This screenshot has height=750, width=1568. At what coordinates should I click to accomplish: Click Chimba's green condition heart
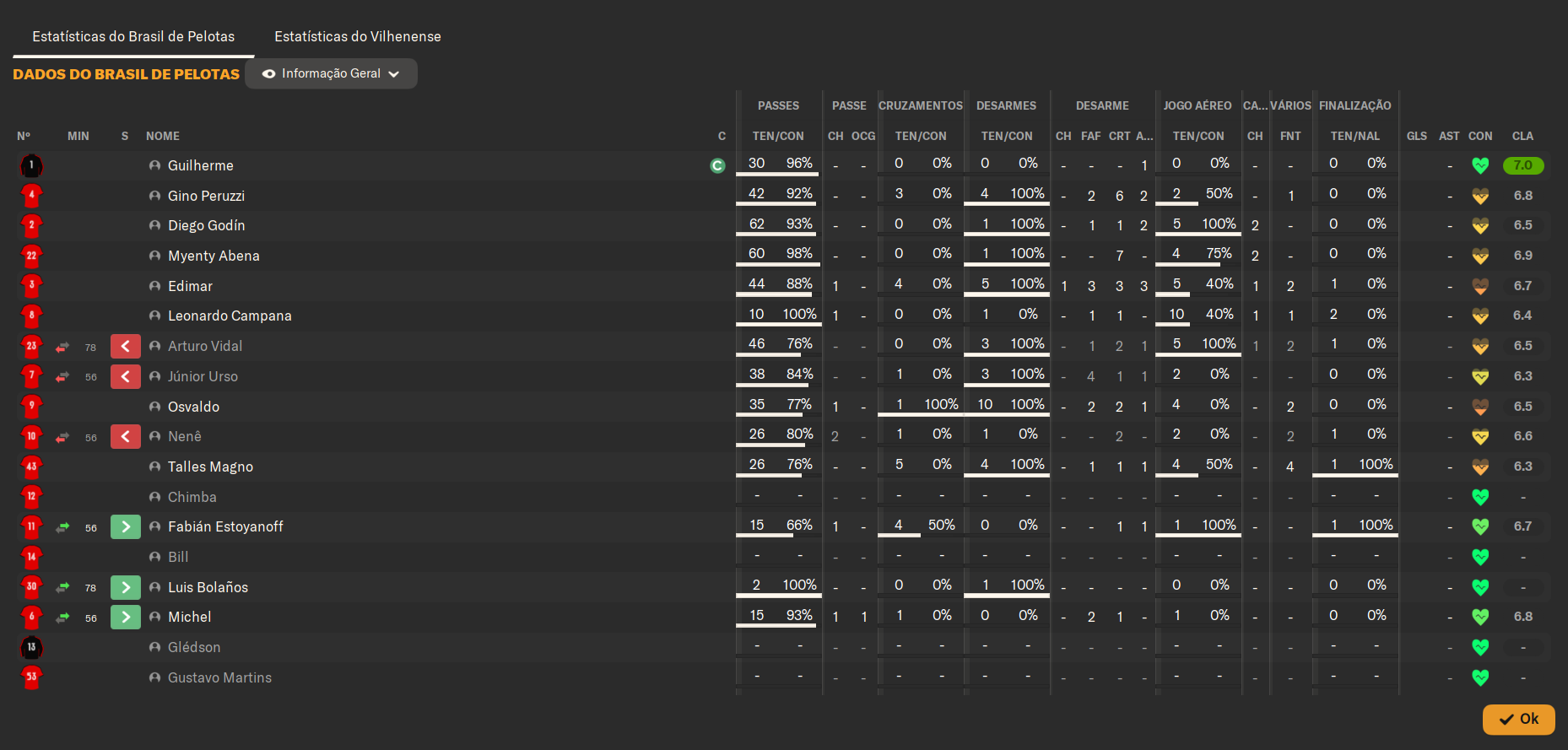click(x=1480, y=497)
